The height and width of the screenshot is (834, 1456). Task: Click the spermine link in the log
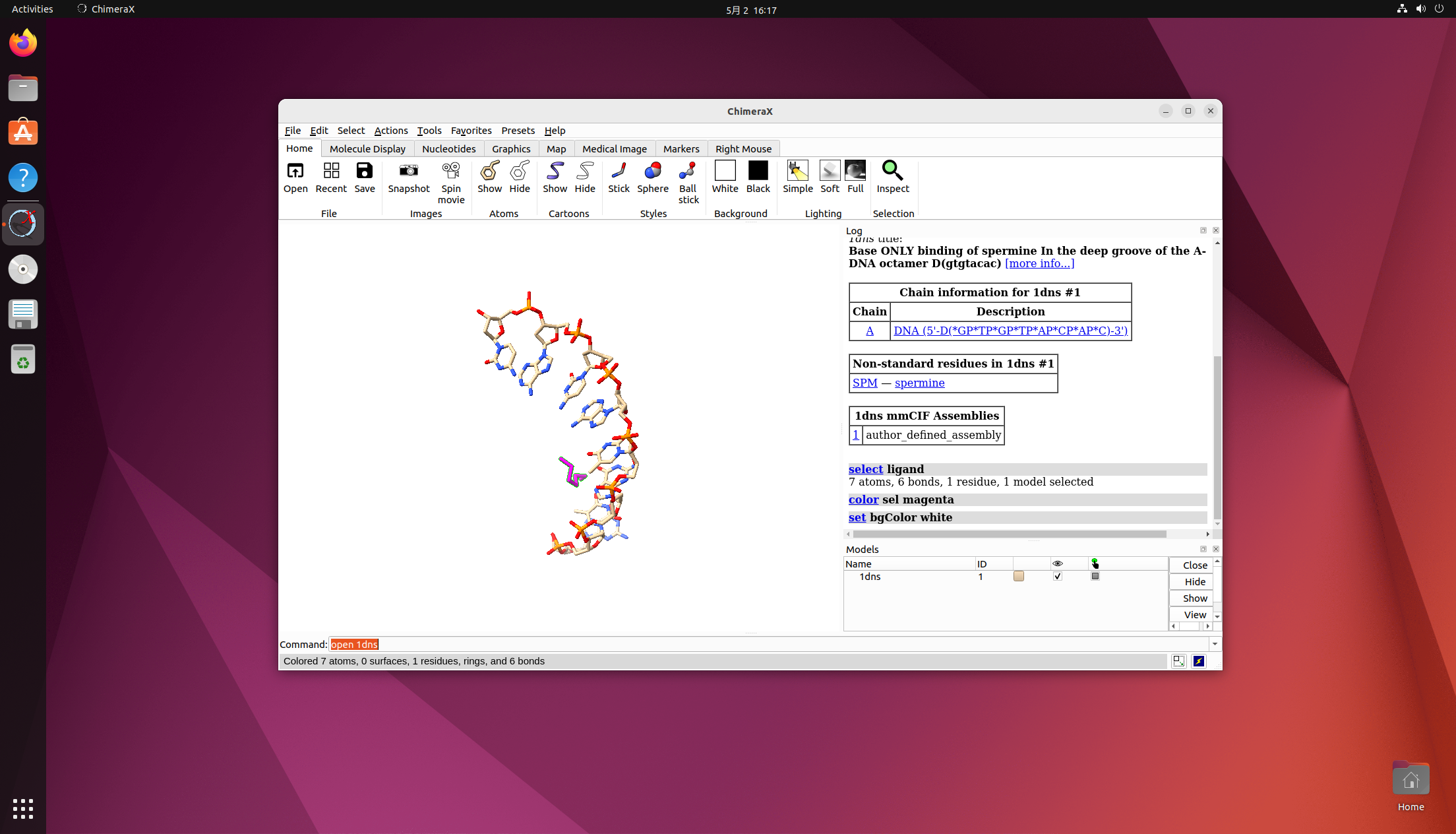pyautogui.click(x=919, y=383)
